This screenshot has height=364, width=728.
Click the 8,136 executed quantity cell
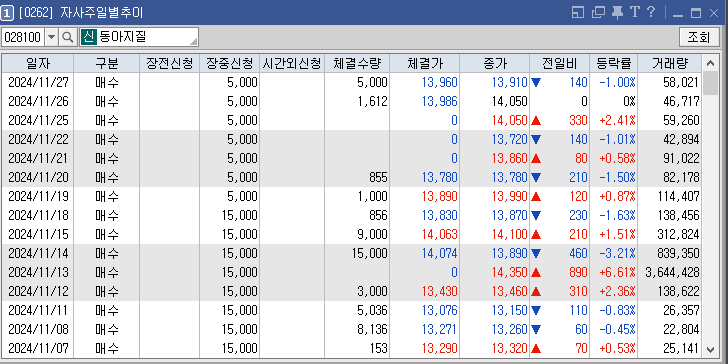tap(357, 329)
